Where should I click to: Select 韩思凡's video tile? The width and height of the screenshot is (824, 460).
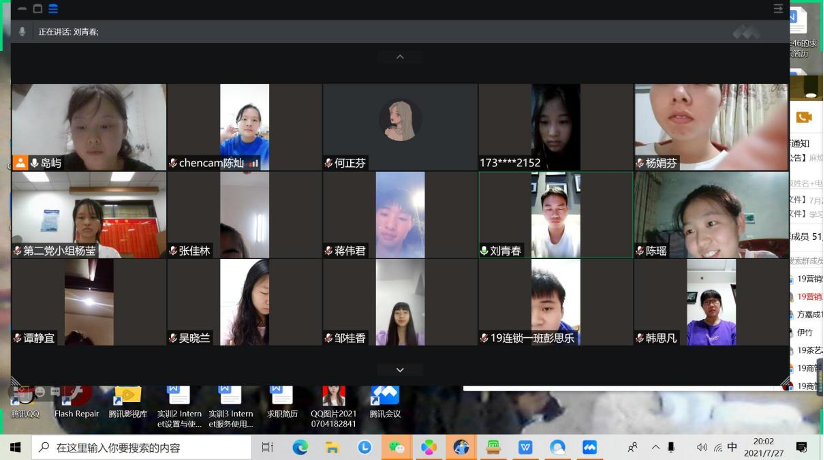[711, 303]
